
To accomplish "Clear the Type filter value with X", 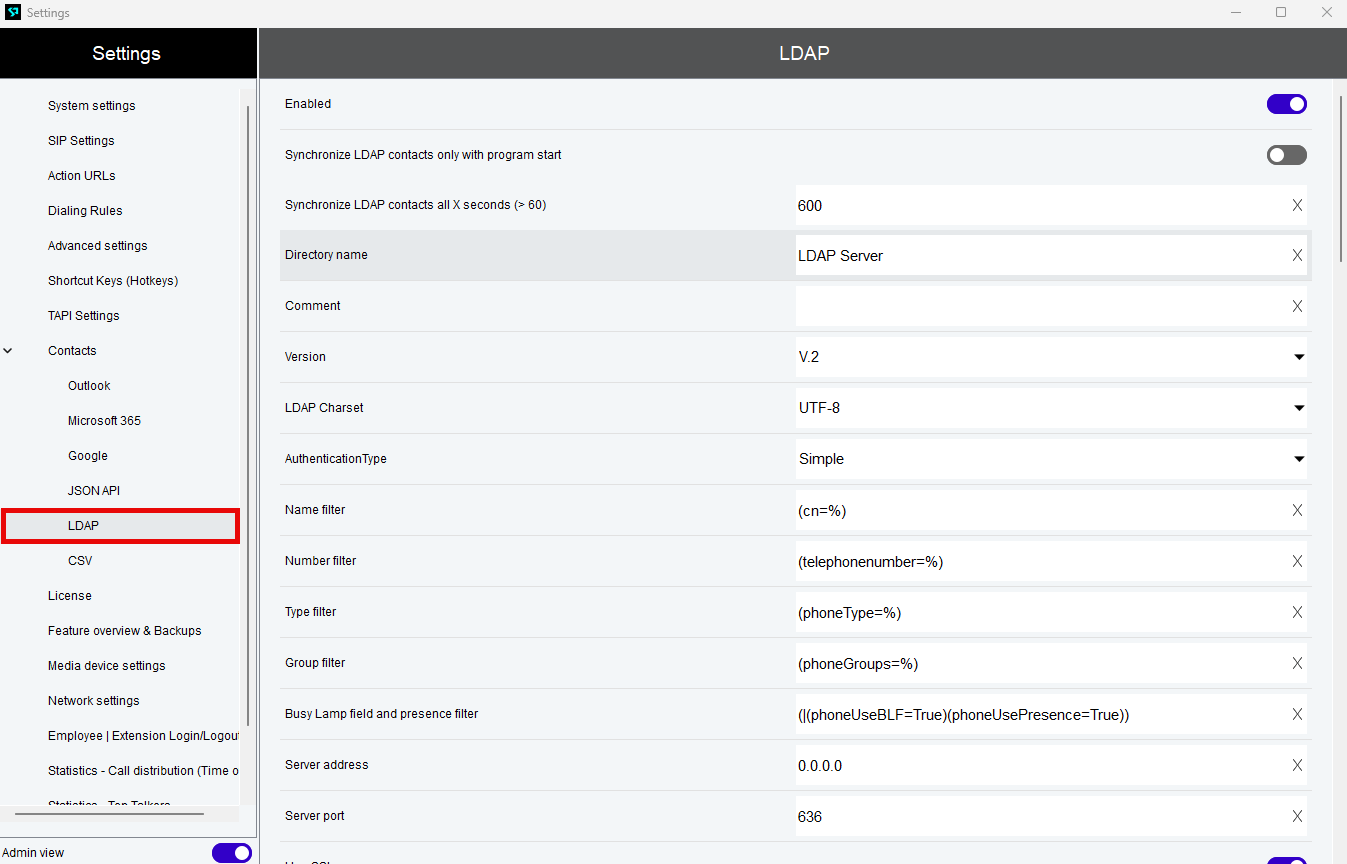I will [1297, 612].
